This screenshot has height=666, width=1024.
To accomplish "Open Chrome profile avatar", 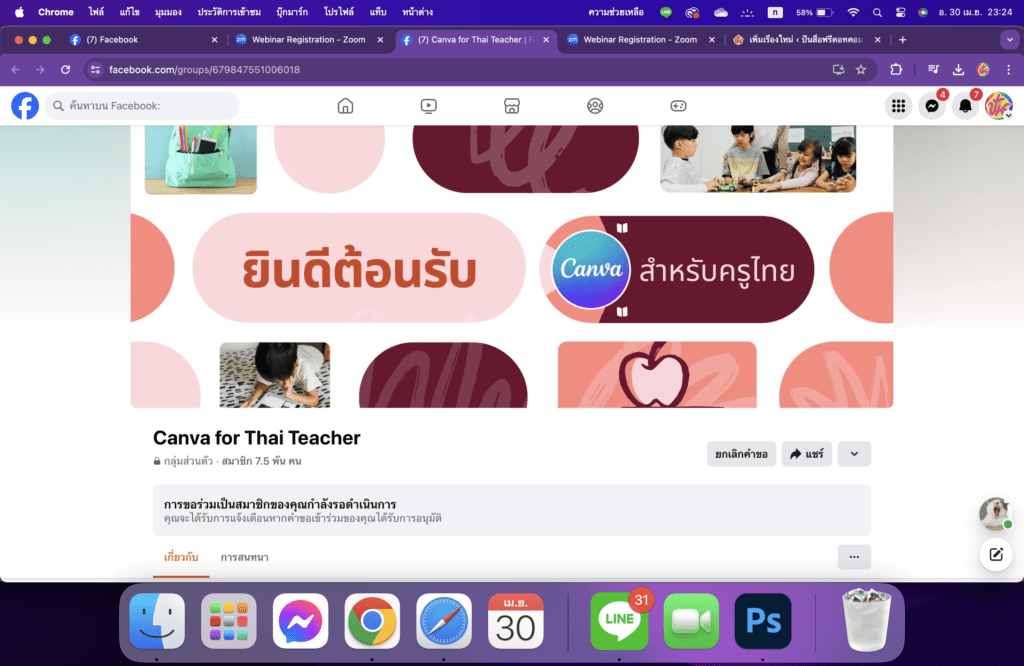I will [x=983, y=70].
